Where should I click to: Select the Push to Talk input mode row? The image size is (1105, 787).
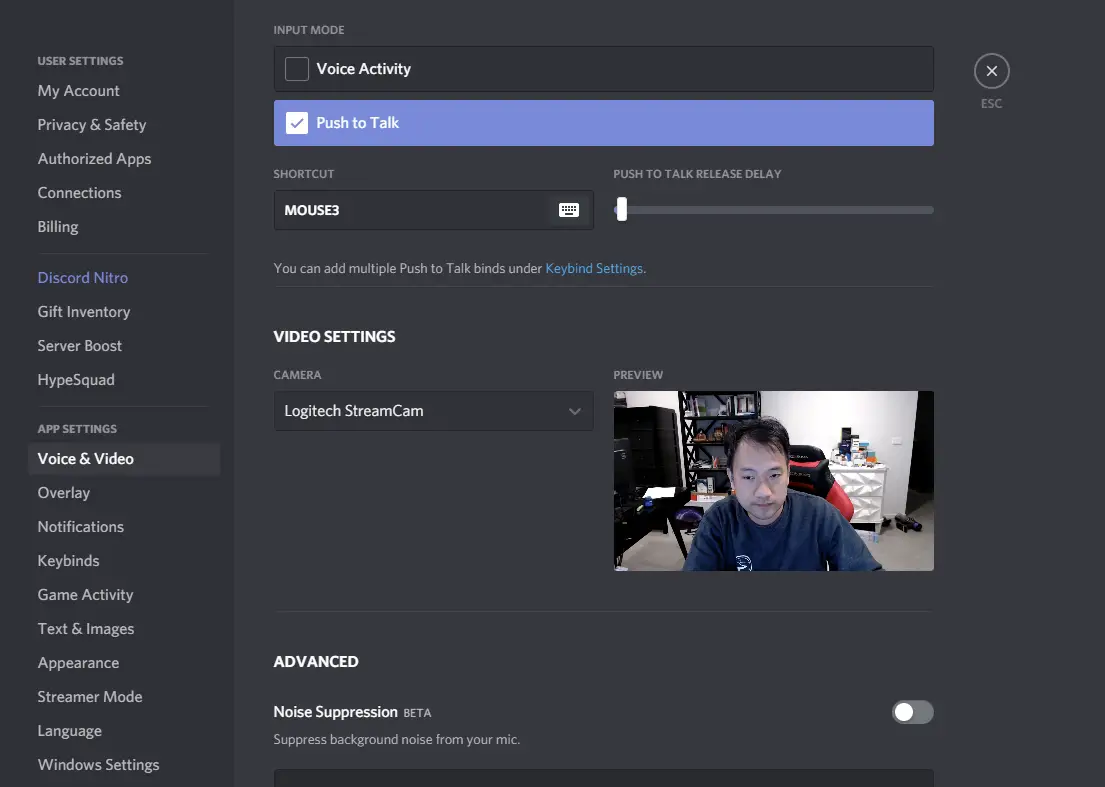604,123
